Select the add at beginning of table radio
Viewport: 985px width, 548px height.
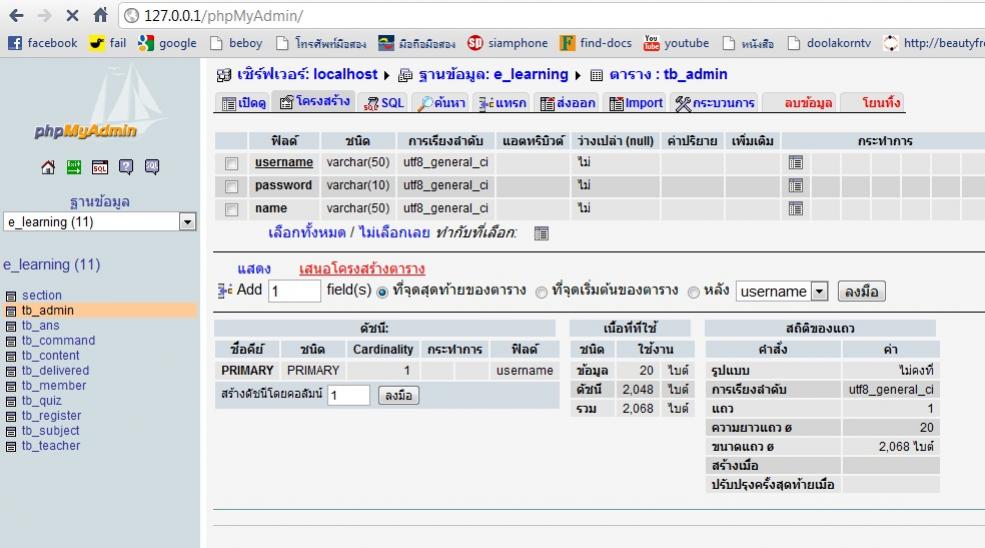pos(541,292)
